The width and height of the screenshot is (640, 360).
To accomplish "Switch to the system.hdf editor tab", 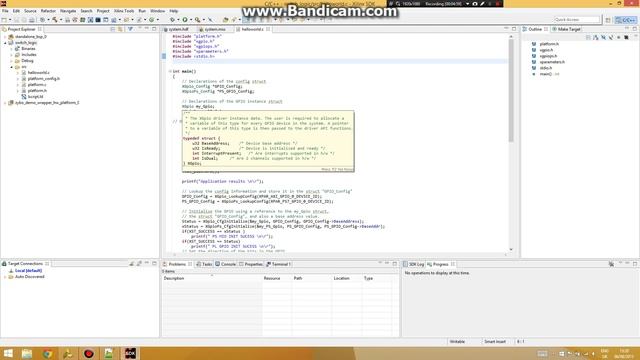I will (178, 29).
